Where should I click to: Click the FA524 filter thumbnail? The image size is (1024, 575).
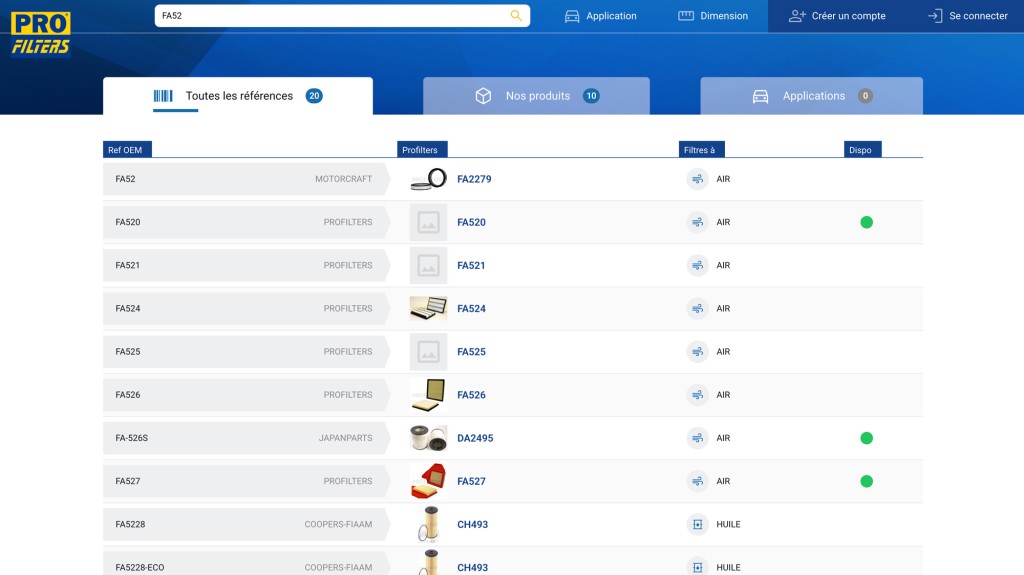[x=428, y=308]
